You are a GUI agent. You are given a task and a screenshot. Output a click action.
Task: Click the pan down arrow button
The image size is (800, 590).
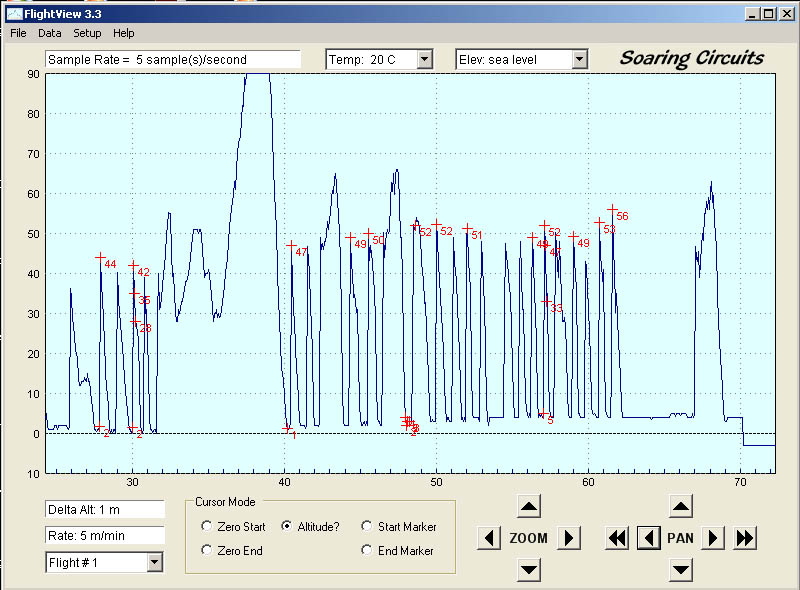point(681,570)
